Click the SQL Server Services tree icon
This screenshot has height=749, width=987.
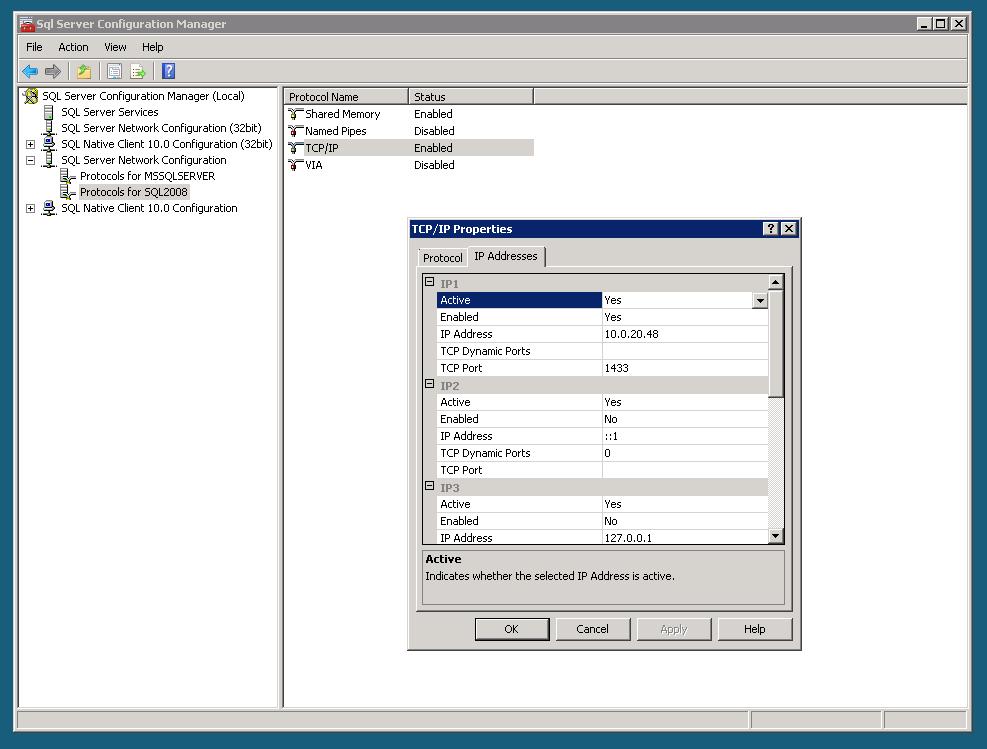(x=48, y=112)
